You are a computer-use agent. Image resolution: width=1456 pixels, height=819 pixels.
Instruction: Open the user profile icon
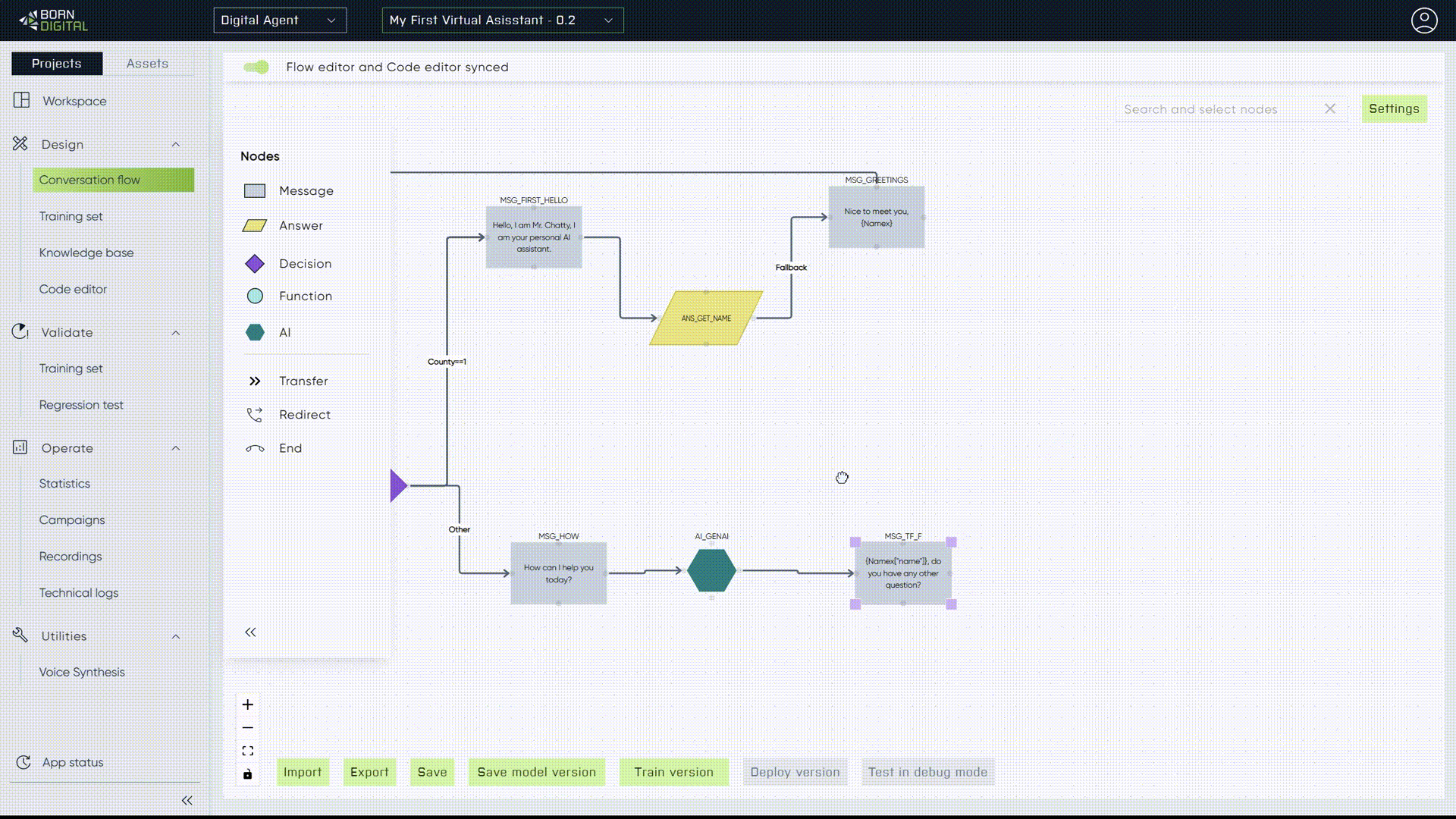tap(1424, 20)
